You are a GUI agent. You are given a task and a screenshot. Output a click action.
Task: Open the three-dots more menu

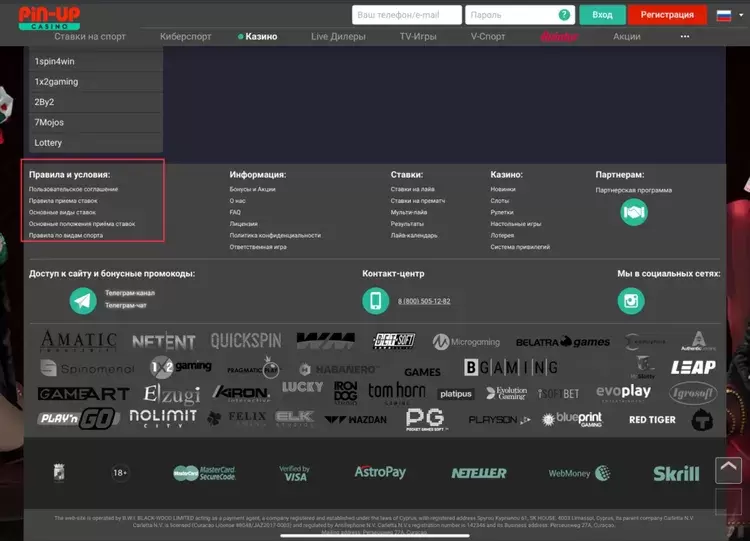(x=684, y=36)
